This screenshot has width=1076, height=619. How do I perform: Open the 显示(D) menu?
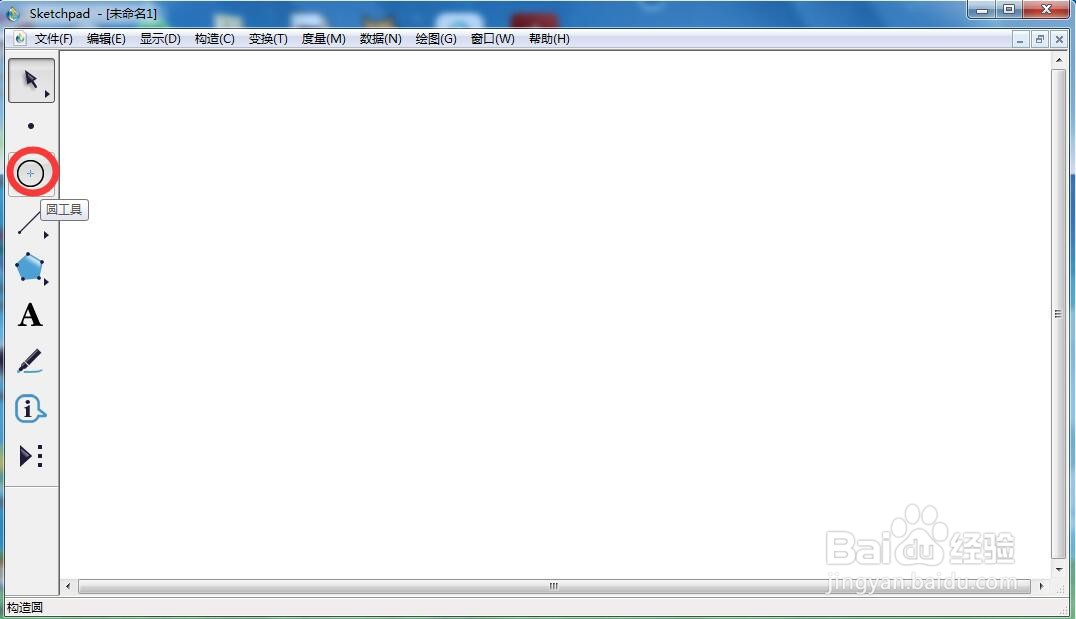[161, 39]
